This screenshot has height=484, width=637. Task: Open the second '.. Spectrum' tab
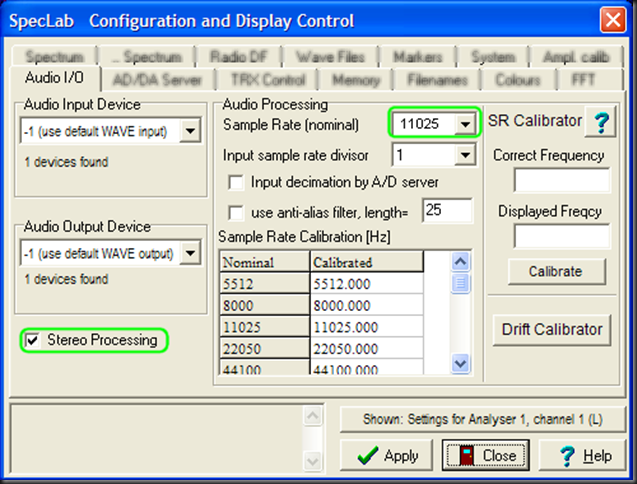(x=147, y=57)
